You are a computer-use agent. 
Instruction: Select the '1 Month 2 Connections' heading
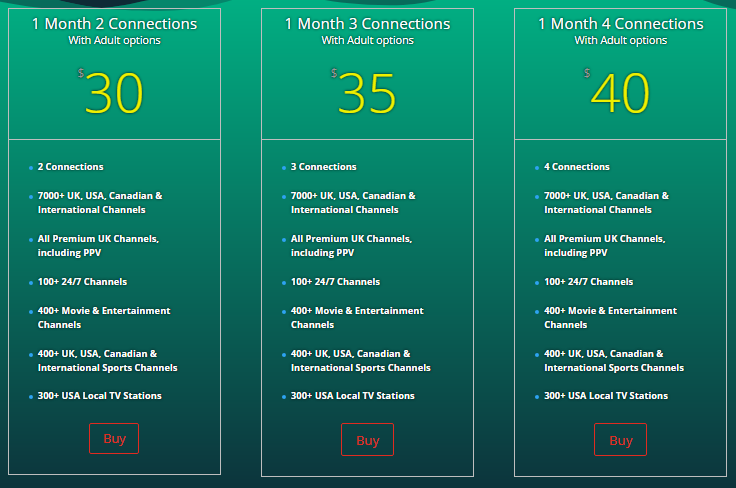pos(115,23)
